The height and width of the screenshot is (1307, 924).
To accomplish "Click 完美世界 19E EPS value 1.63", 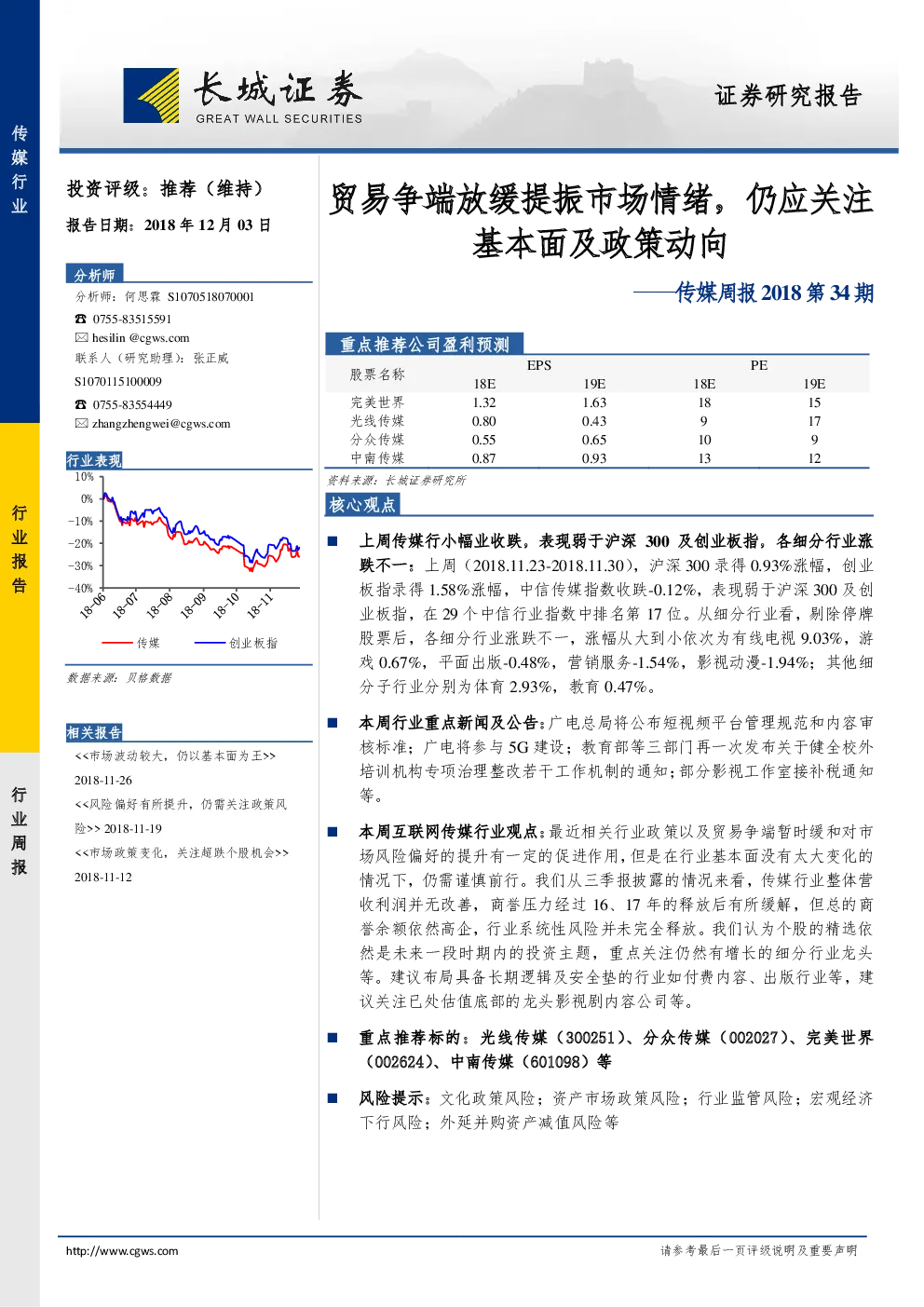I will tap(594, 402).
